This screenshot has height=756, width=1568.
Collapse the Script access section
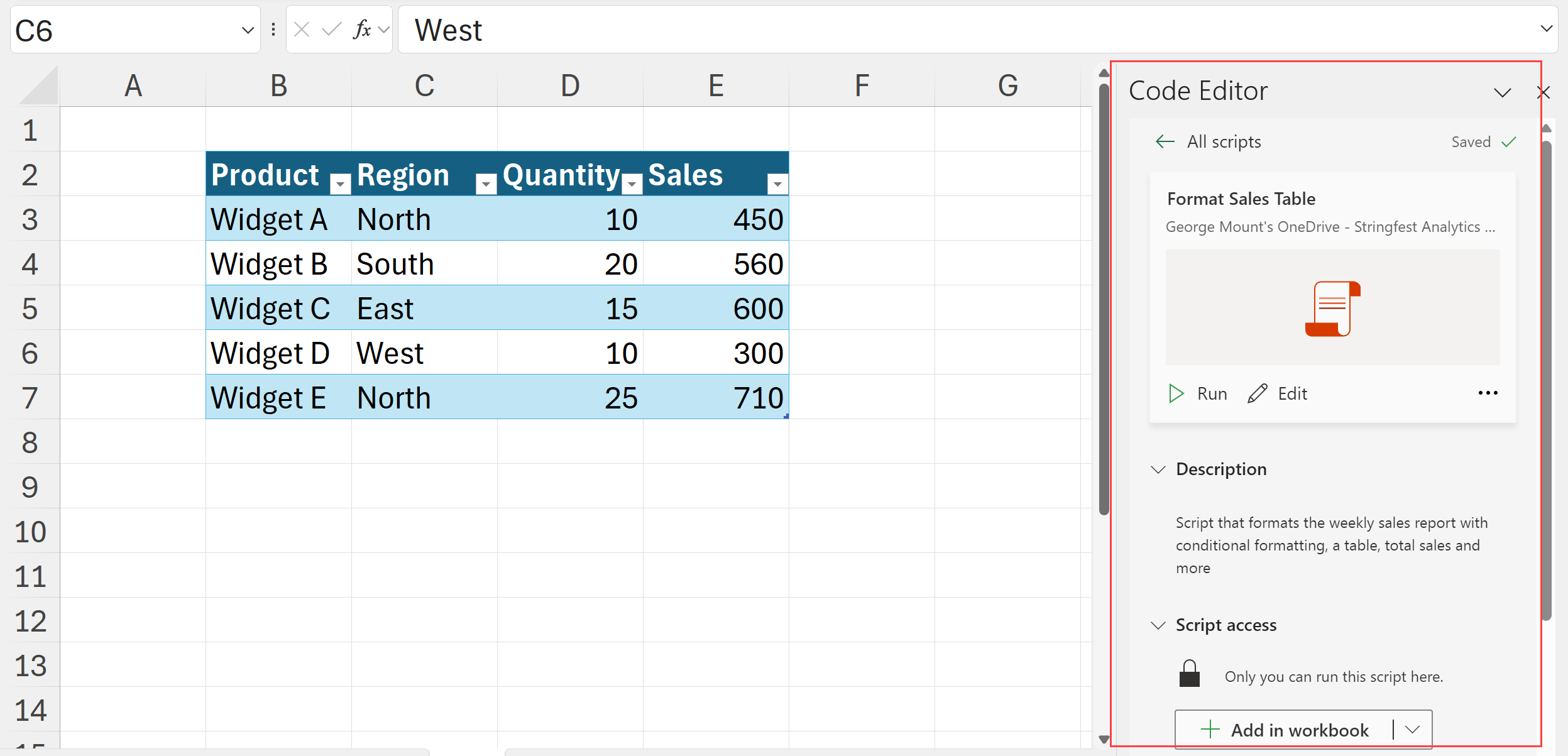(1158, 625)
